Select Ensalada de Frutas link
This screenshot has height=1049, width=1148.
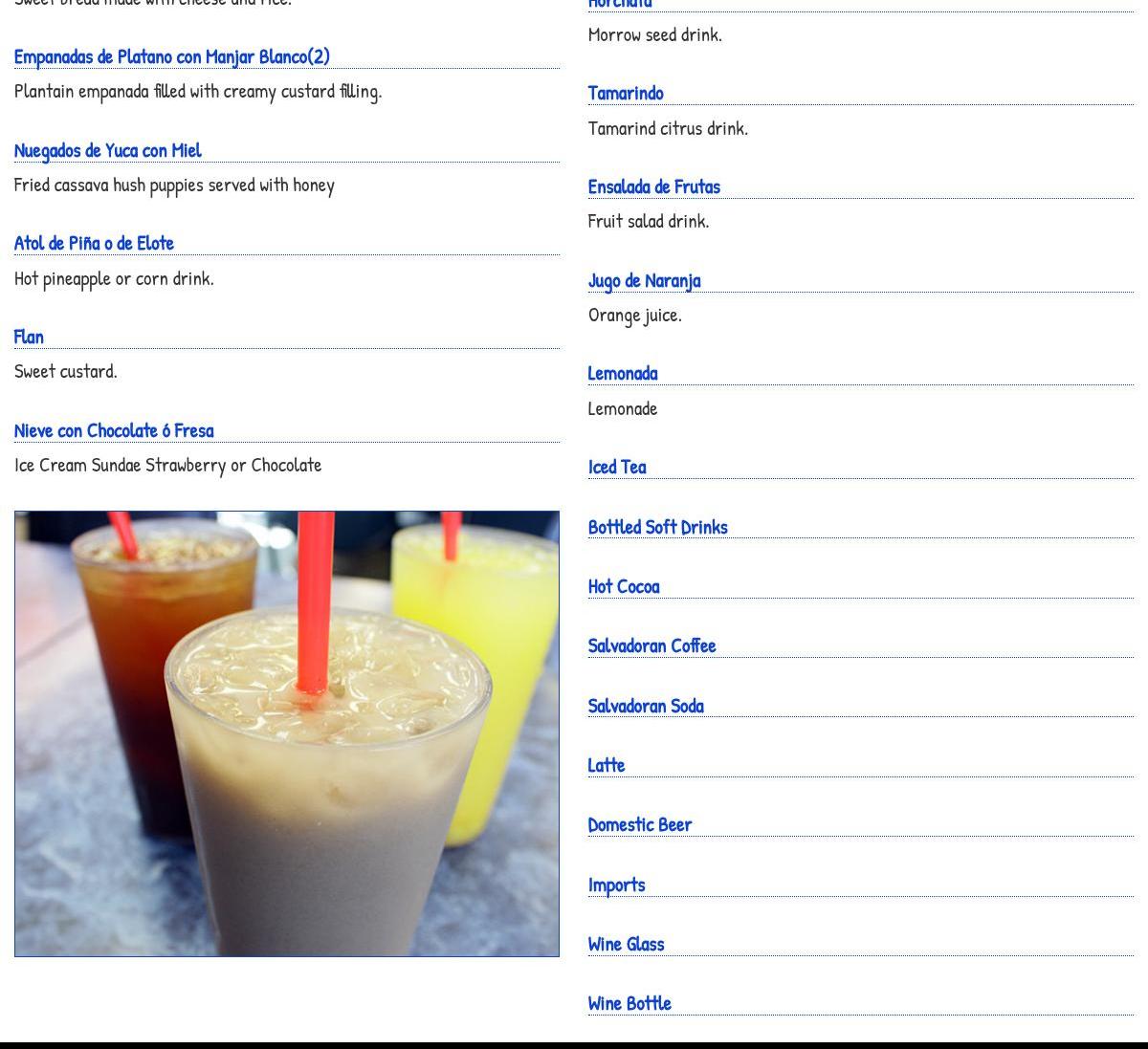pyautogui.click(x=653, y=186)
